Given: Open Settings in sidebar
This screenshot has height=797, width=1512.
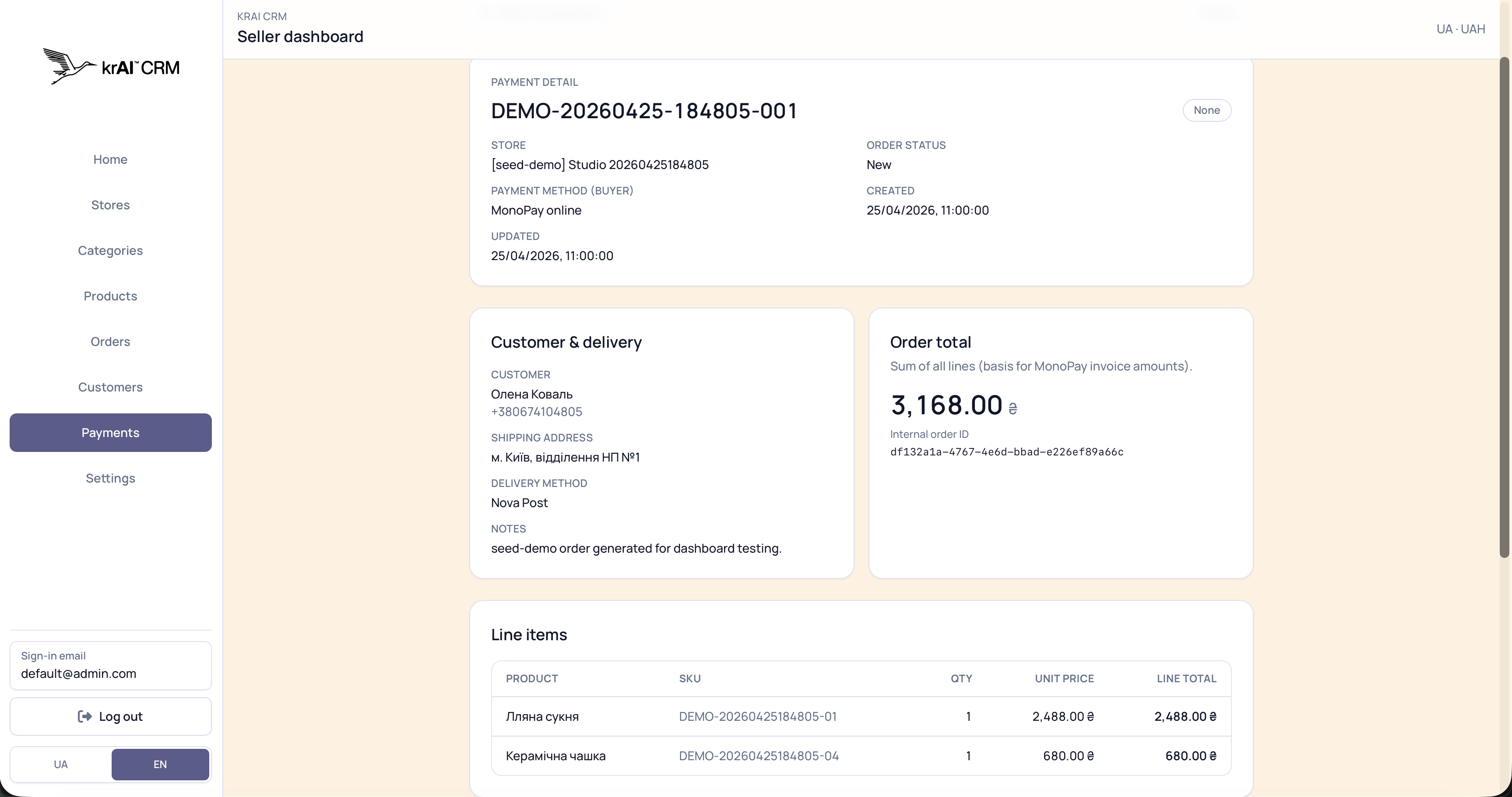Looking at the screenshot, I should click(x=110, y=478).
